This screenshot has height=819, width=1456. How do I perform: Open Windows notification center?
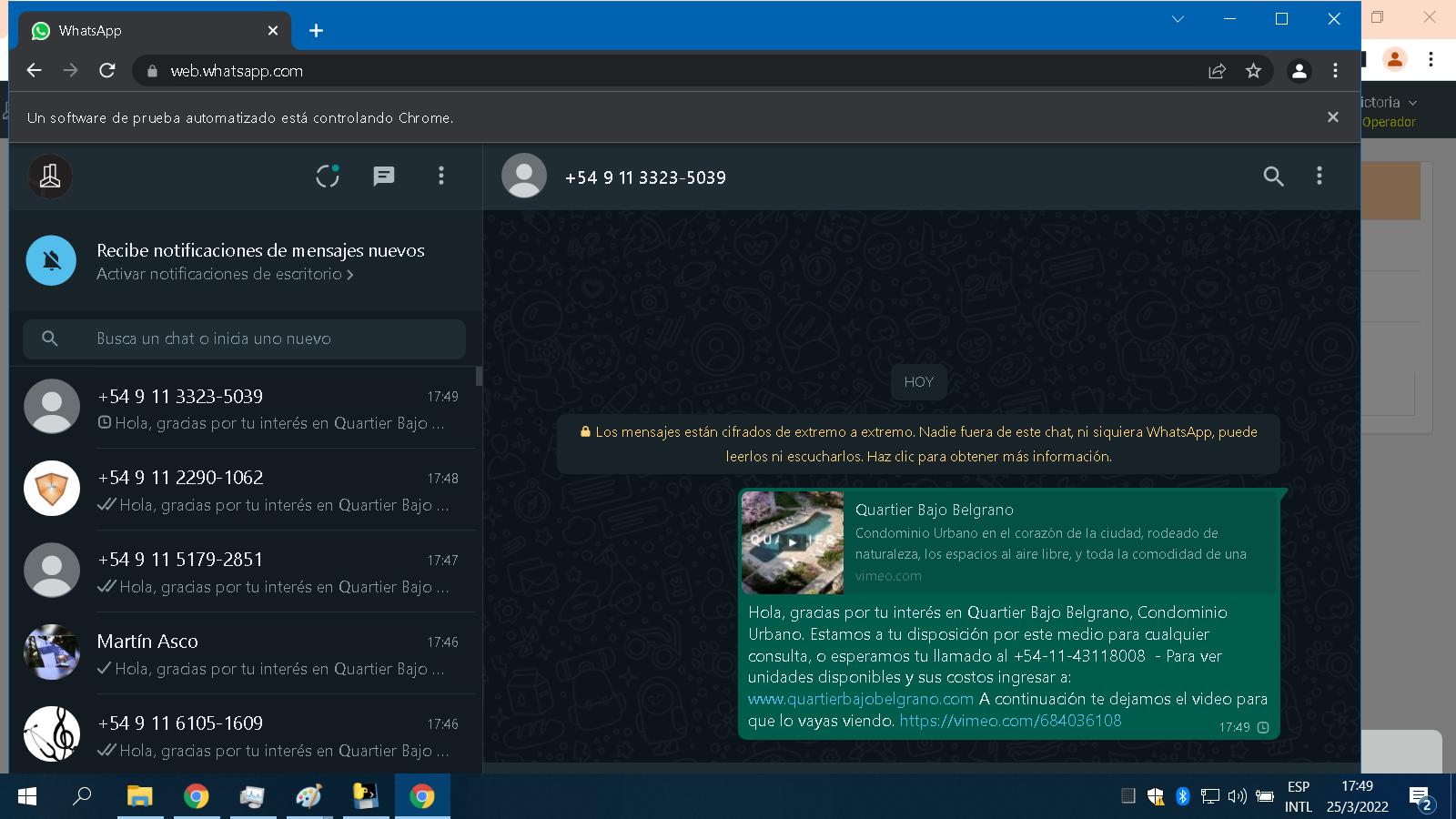point(1421,798)
